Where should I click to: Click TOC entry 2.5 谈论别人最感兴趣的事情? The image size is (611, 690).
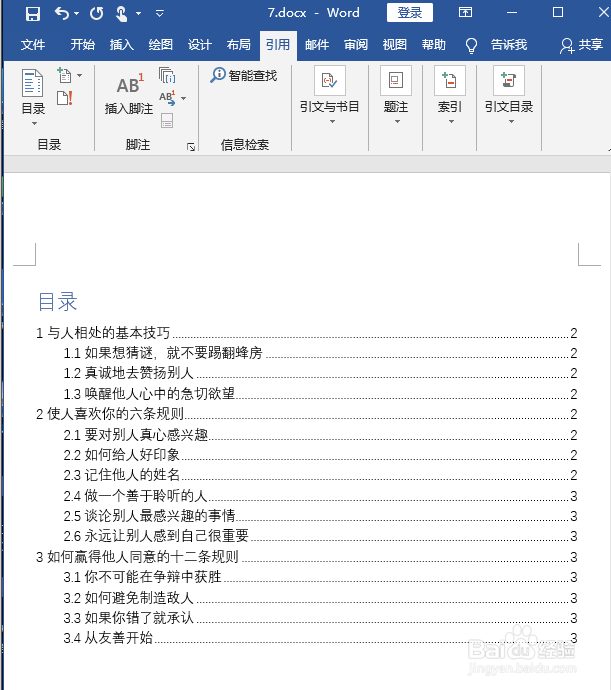[x=320, y=516]
